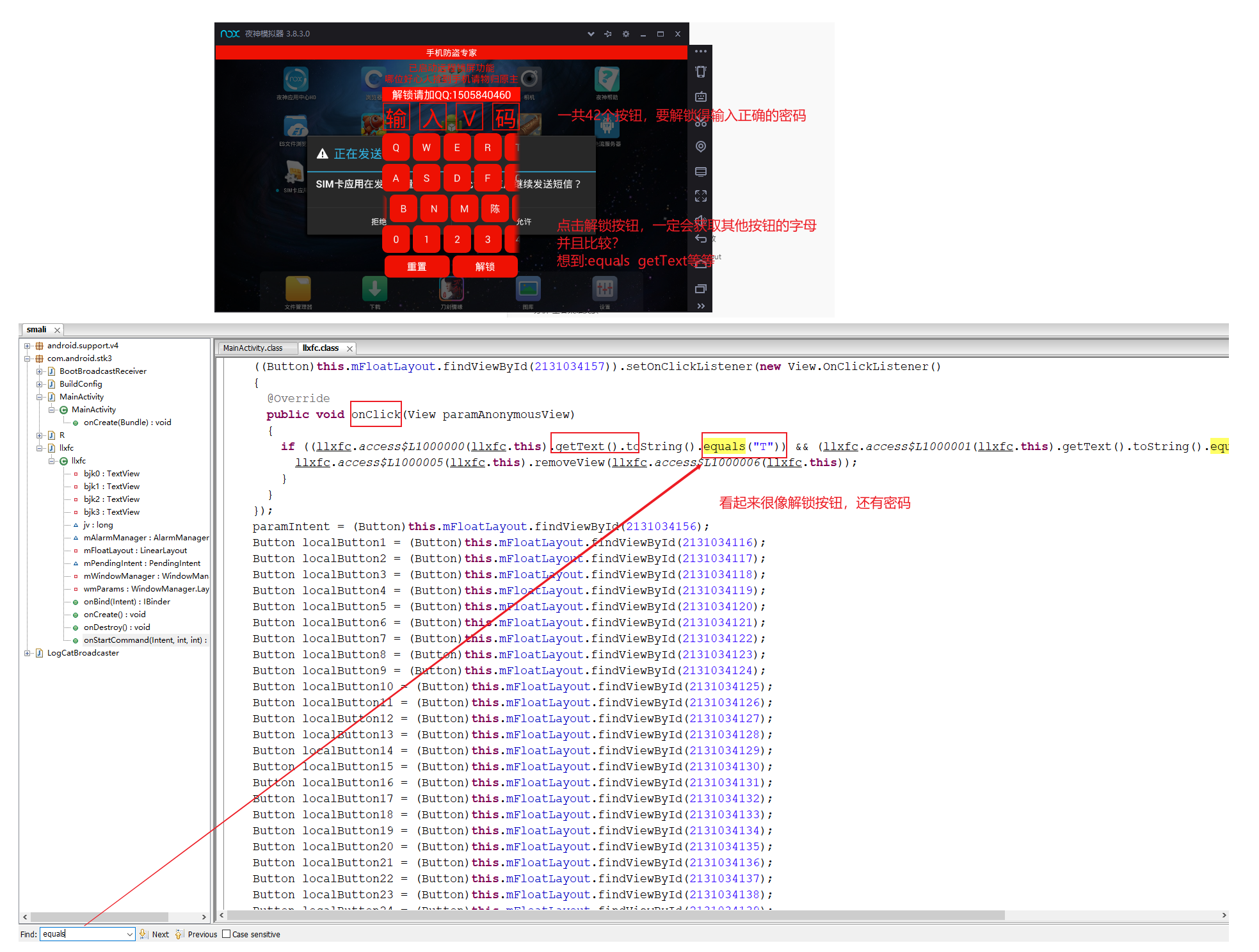Click the Nox virtual location icon
This screenshot has height=952, width=1259.
click(x=700, y=147)
